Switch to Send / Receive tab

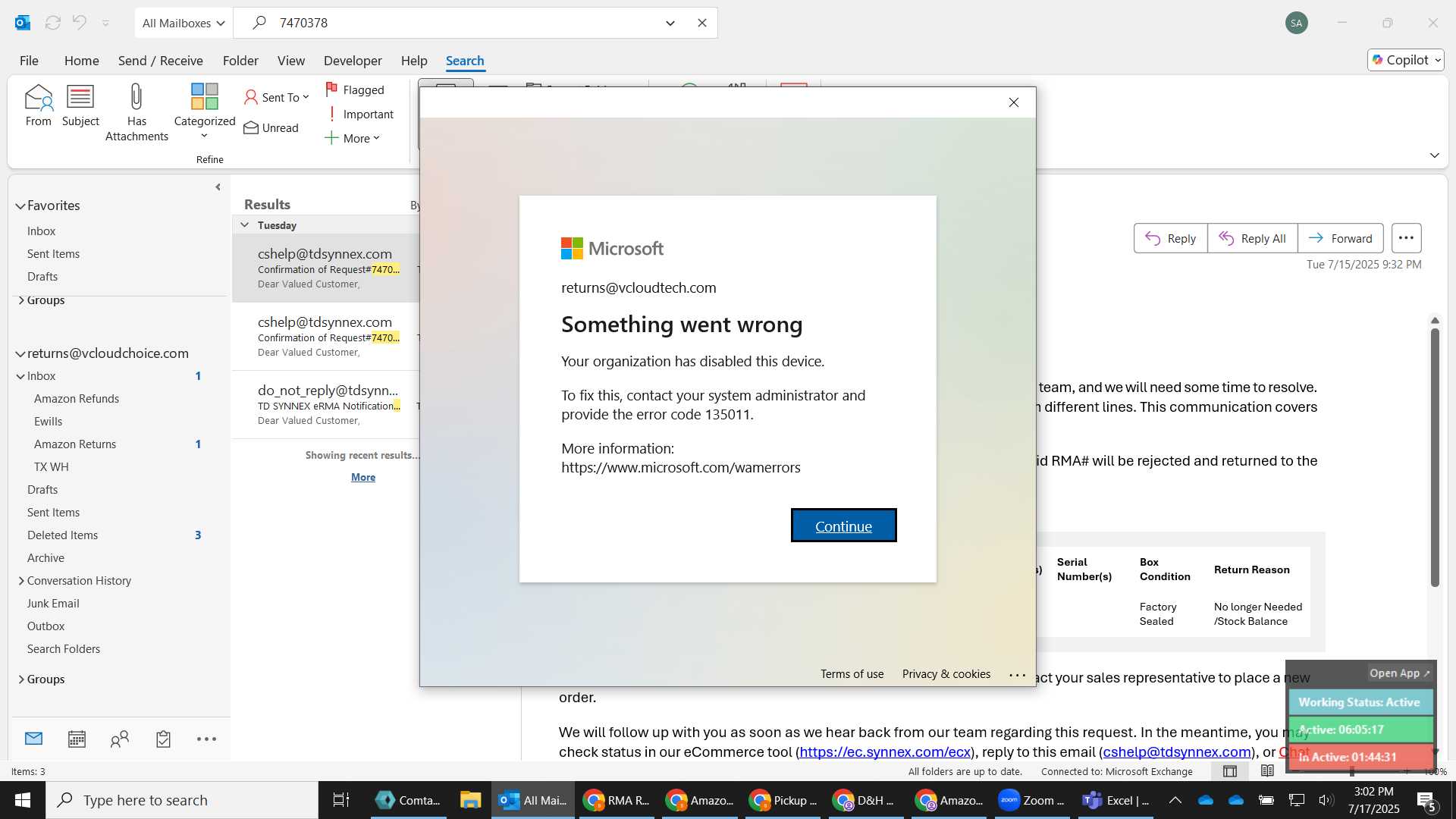tap(160, 61)
